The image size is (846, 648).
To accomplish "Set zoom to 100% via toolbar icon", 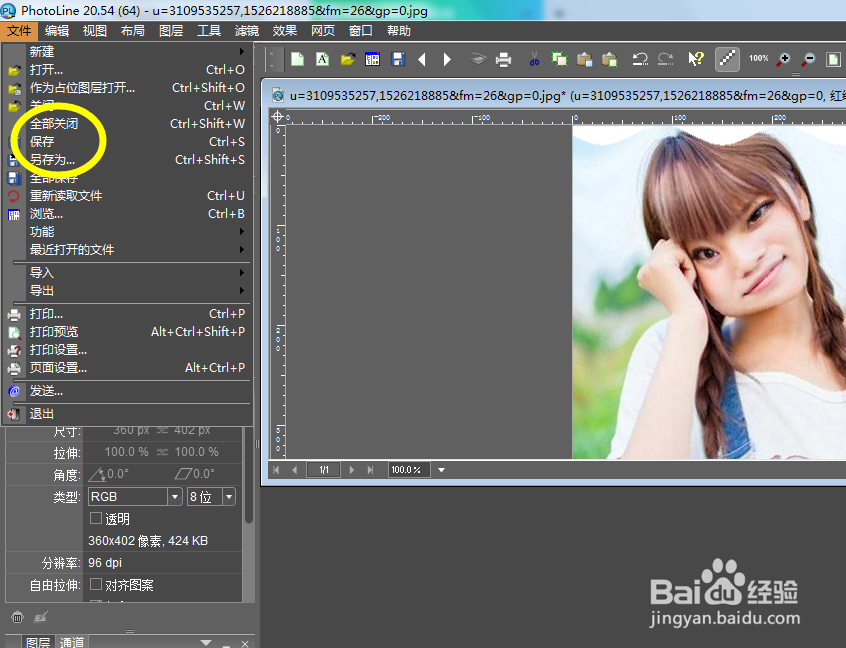I will (x=758, y=58).
